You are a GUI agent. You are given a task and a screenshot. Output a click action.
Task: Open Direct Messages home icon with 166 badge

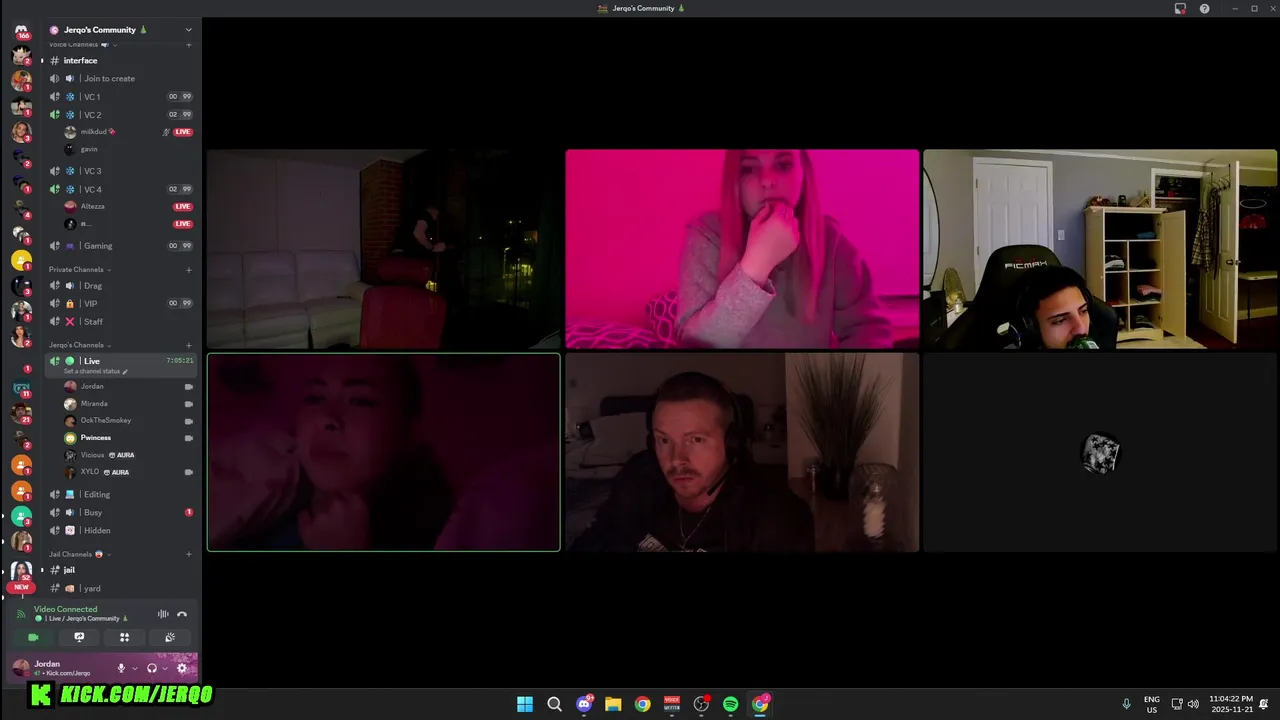point(21,32)
